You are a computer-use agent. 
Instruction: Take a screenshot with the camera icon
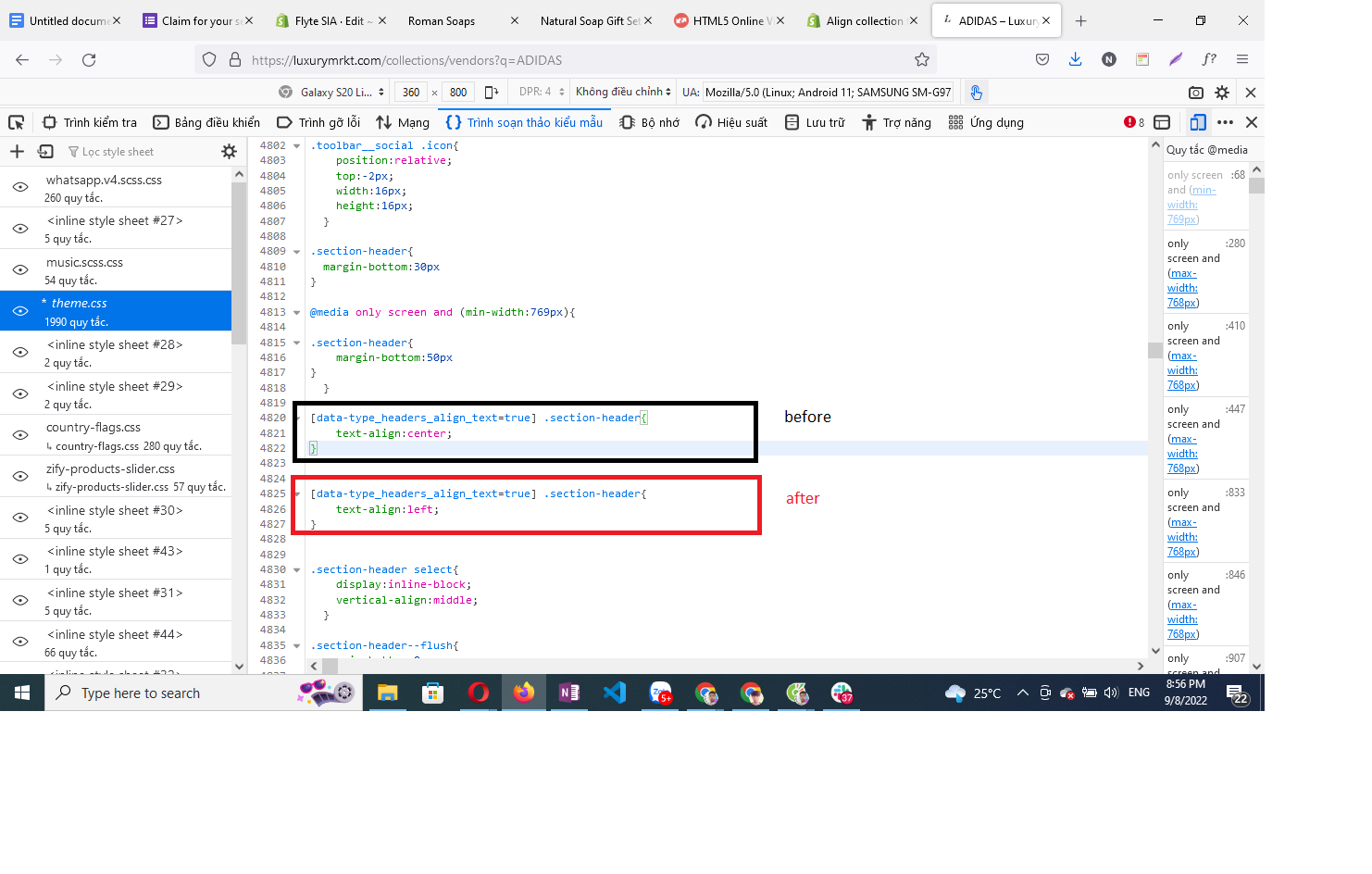point(1196,93)
